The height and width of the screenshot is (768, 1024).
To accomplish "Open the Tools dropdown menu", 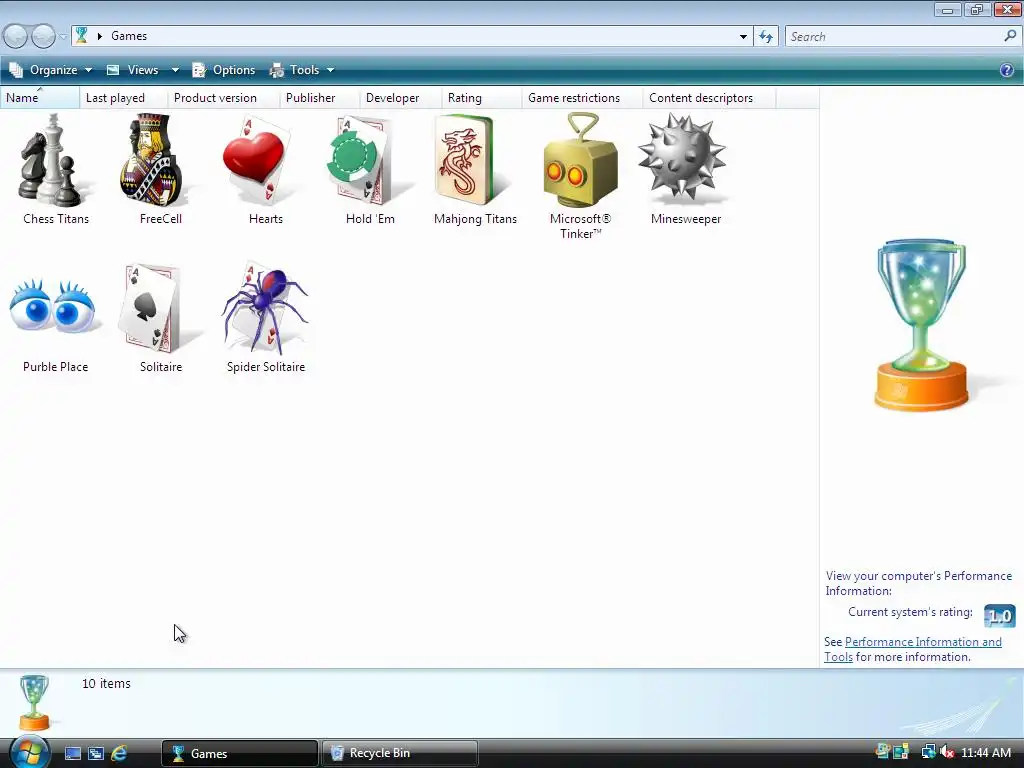I will click(302, 70).
